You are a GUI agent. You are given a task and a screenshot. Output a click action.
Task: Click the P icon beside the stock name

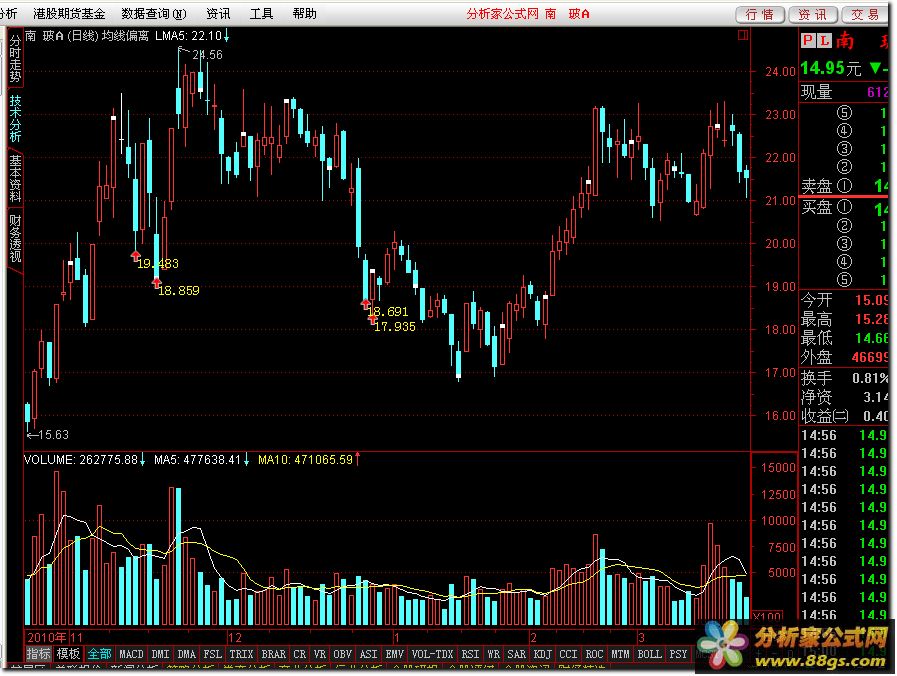tap(807, 40)
